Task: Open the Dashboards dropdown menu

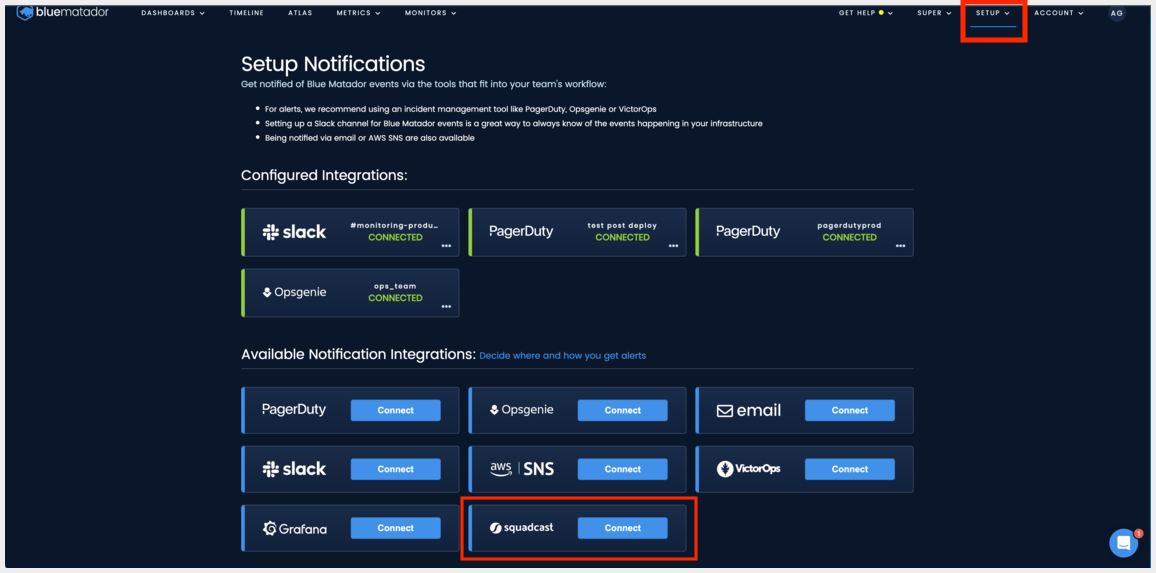Action: pos(173,13)
